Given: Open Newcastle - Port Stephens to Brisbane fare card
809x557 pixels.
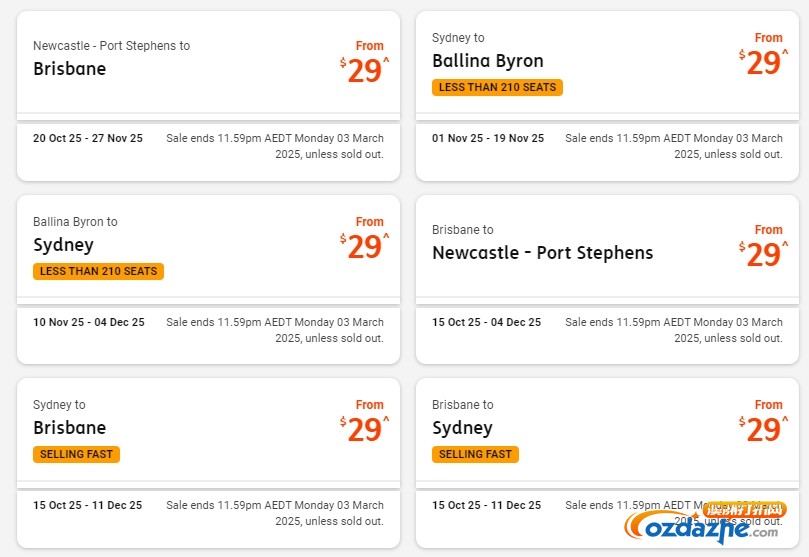Looking at the screenshot, I should coord(208,96).
